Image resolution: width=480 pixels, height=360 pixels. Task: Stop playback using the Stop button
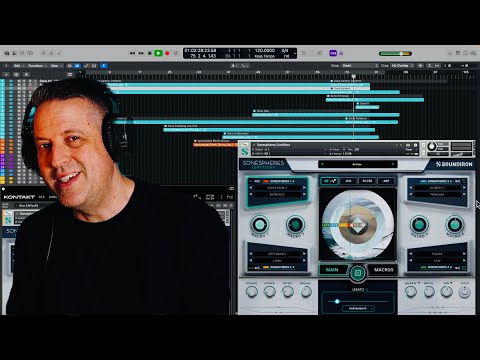(150, 53)
